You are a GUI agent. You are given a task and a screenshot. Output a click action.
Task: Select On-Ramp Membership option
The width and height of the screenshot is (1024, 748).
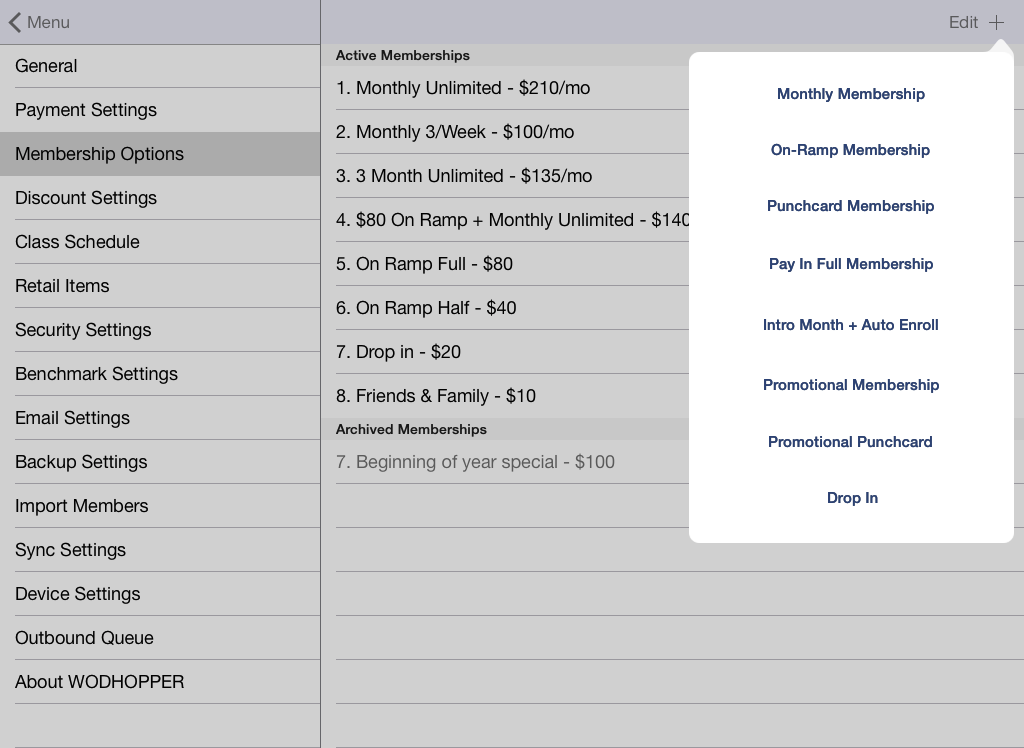(x=850, y=150)
